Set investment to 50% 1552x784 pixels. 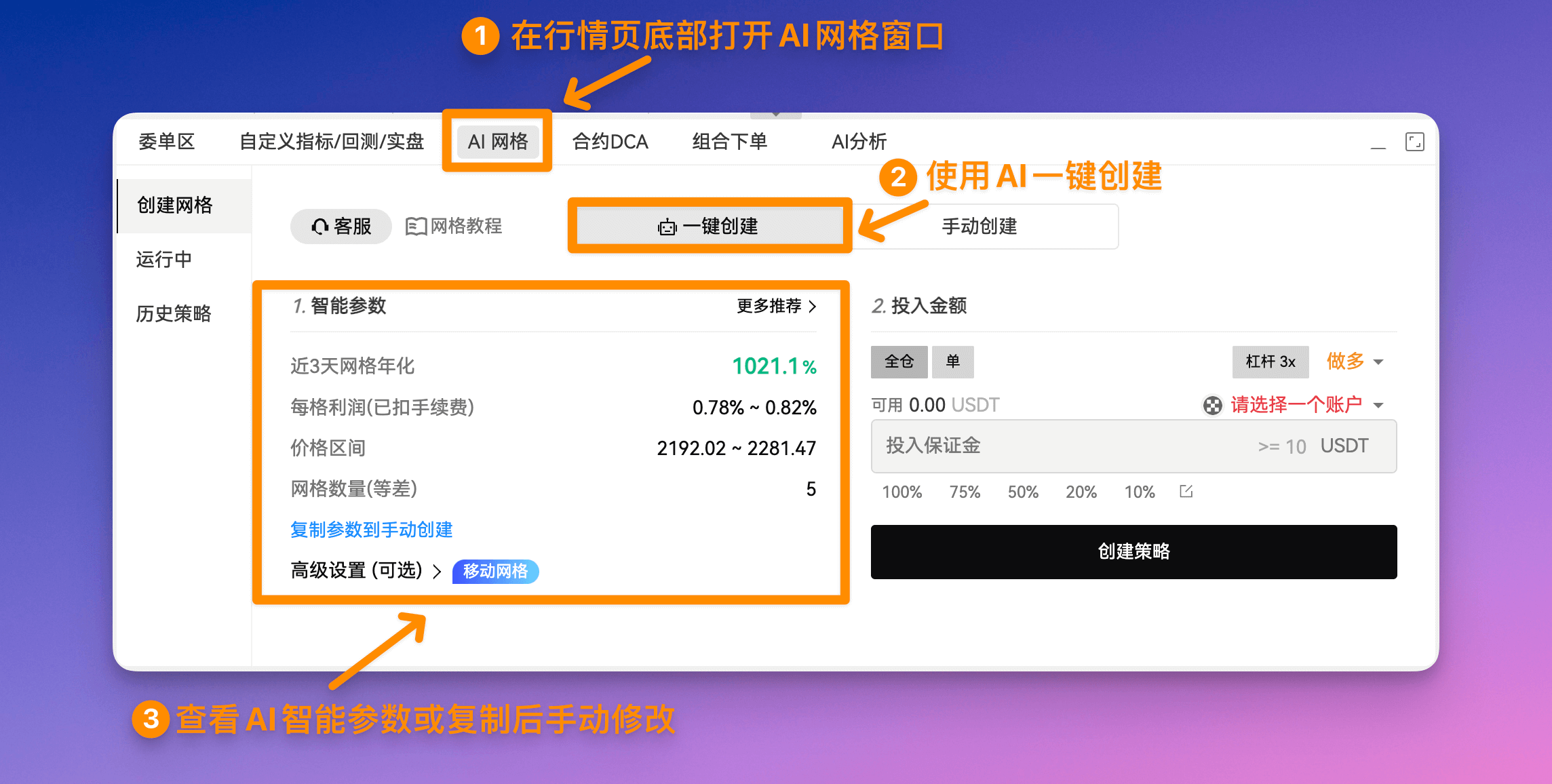tap(1023, 492)
